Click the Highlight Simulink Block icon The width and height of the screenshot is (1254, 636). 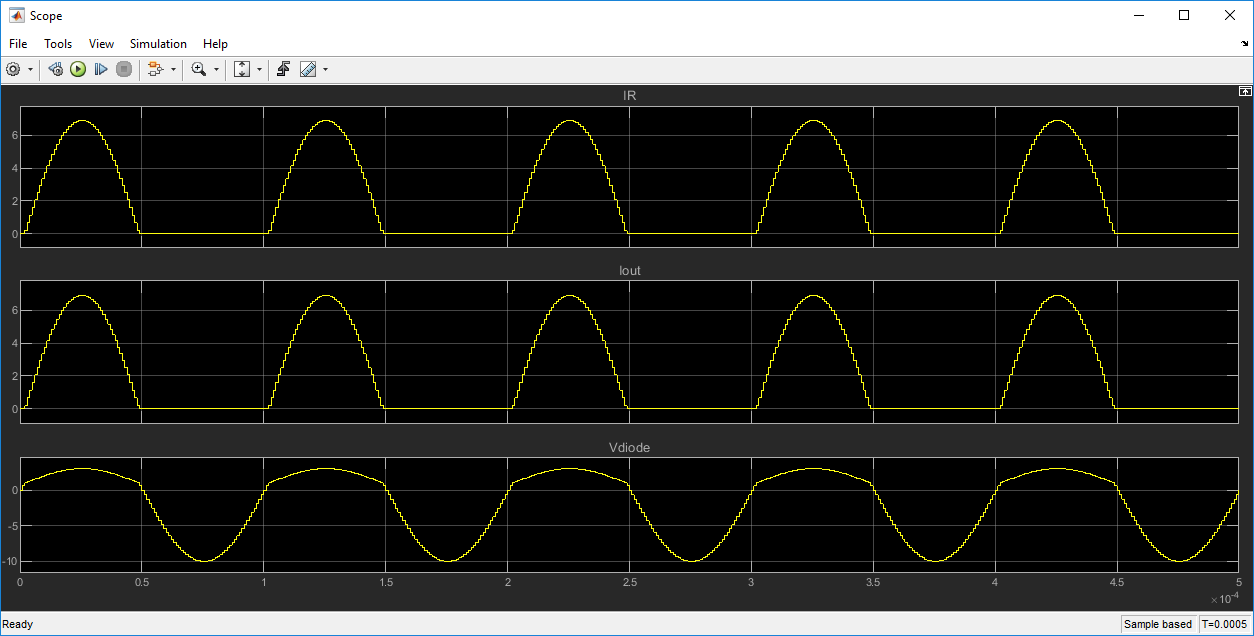pos(155,69)
